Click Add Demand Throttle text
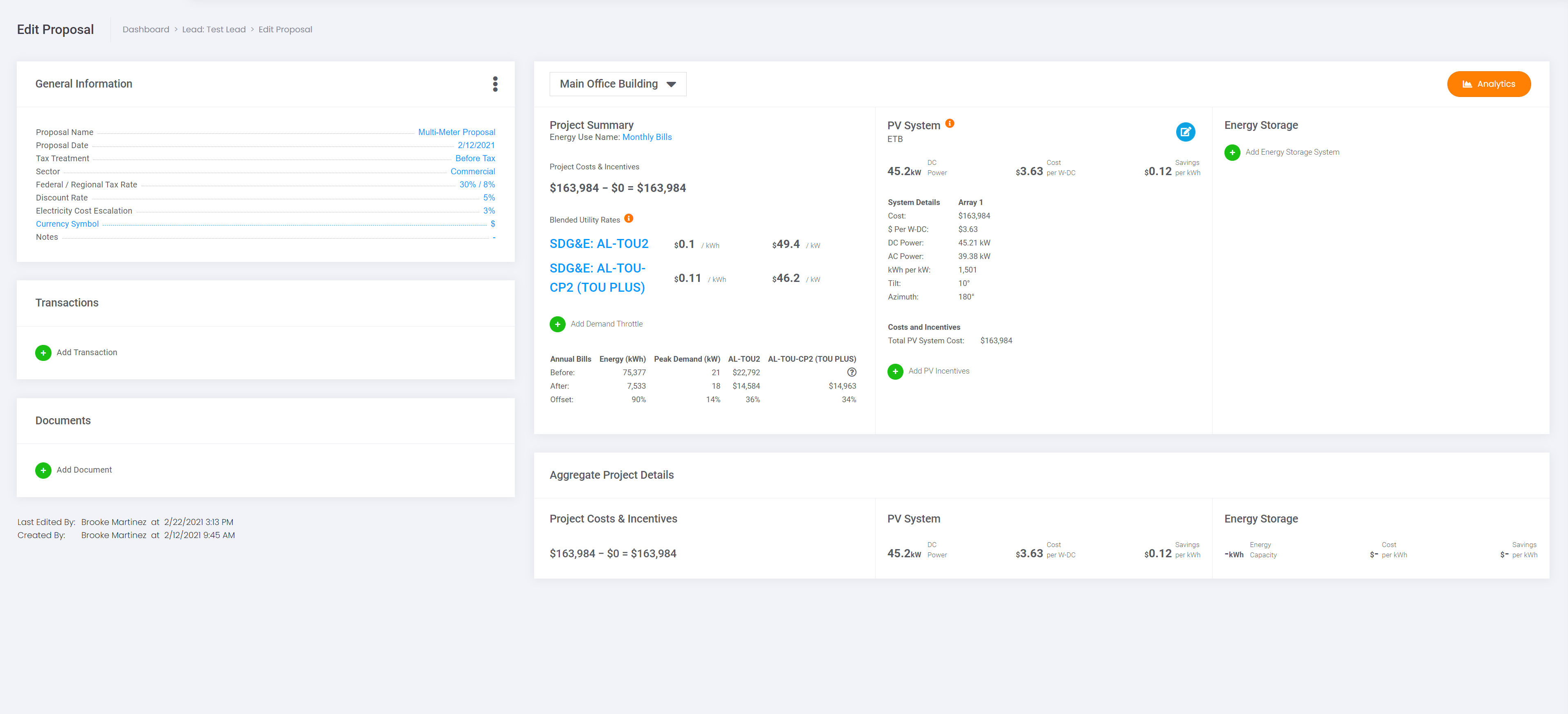Viewport: 1568px width, 714px height. point(606,324)
